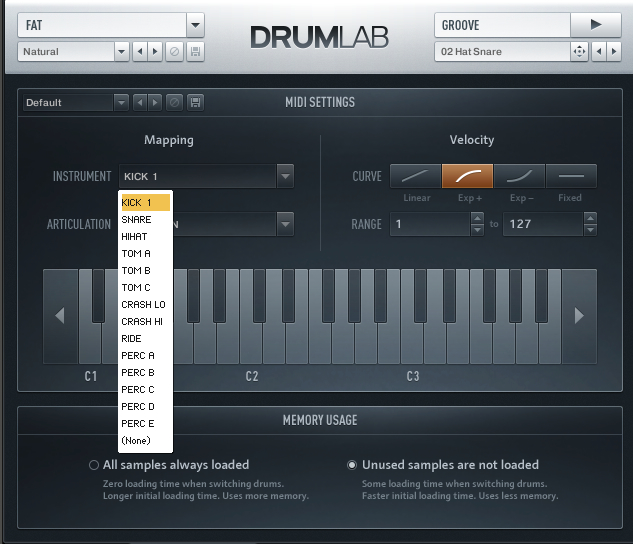
Task: Click the GROOVE name field
Action: point(502,25)
